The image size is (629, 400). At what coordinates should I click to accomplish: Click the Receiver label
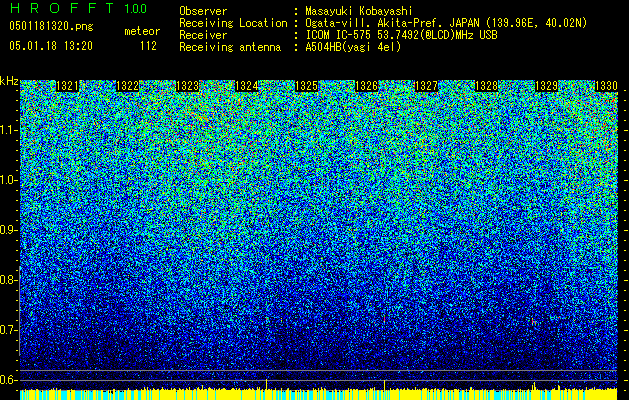[x=203, y=35]
